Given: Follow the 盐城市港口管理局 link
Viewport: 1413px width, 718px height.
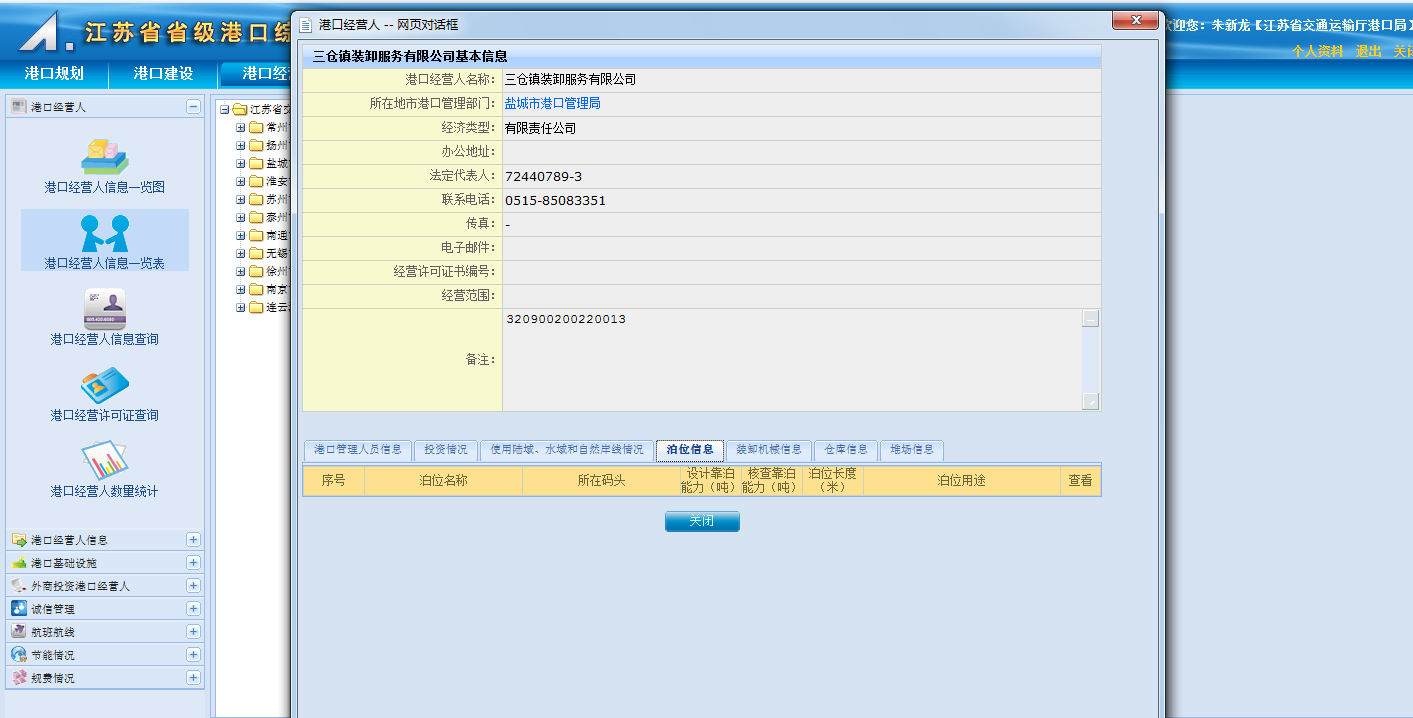Looking at the screenshot, I should (x=552, y=104).
